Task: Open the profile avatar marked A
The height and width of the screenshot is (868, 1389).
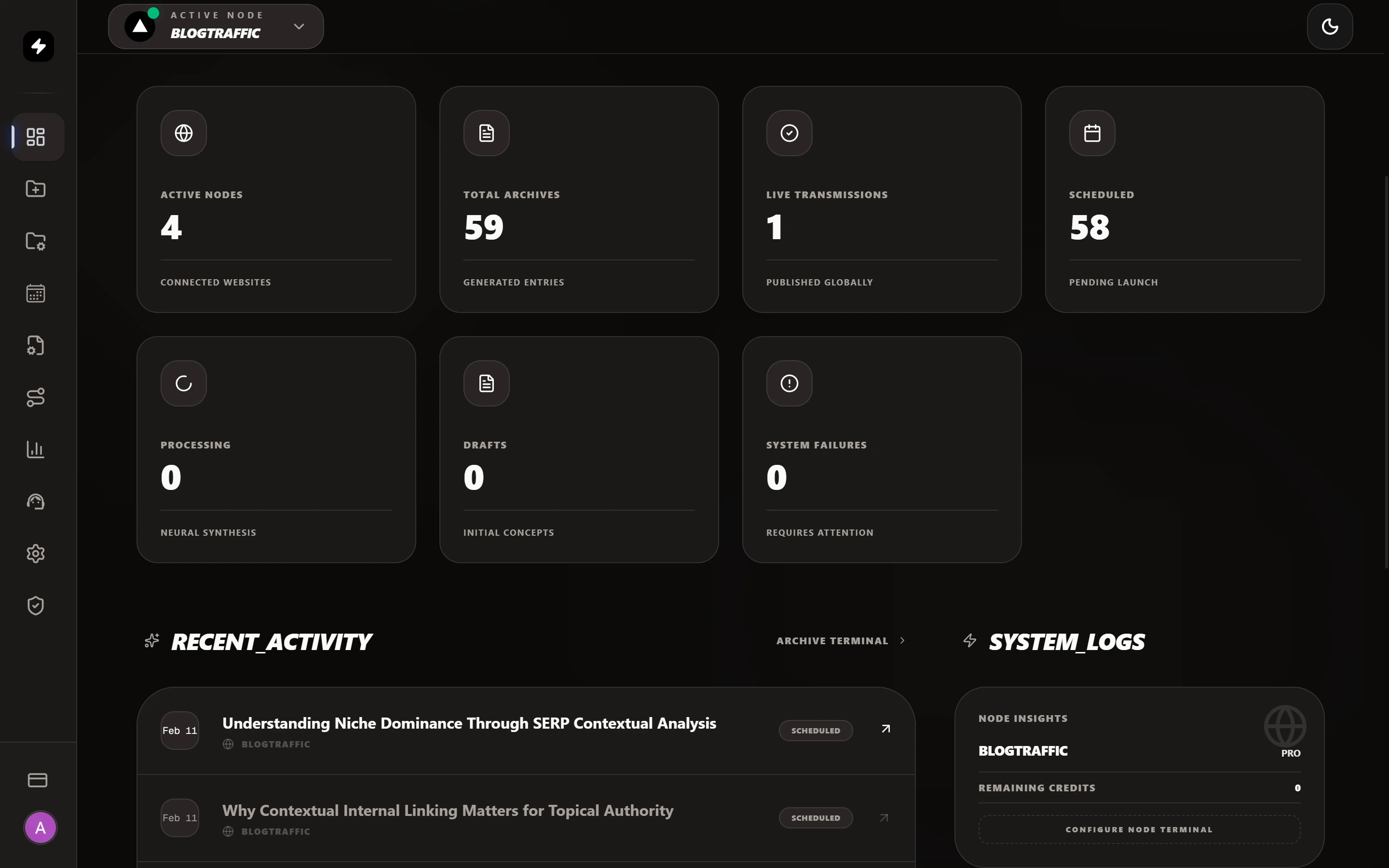Action: tap(40, 827)
